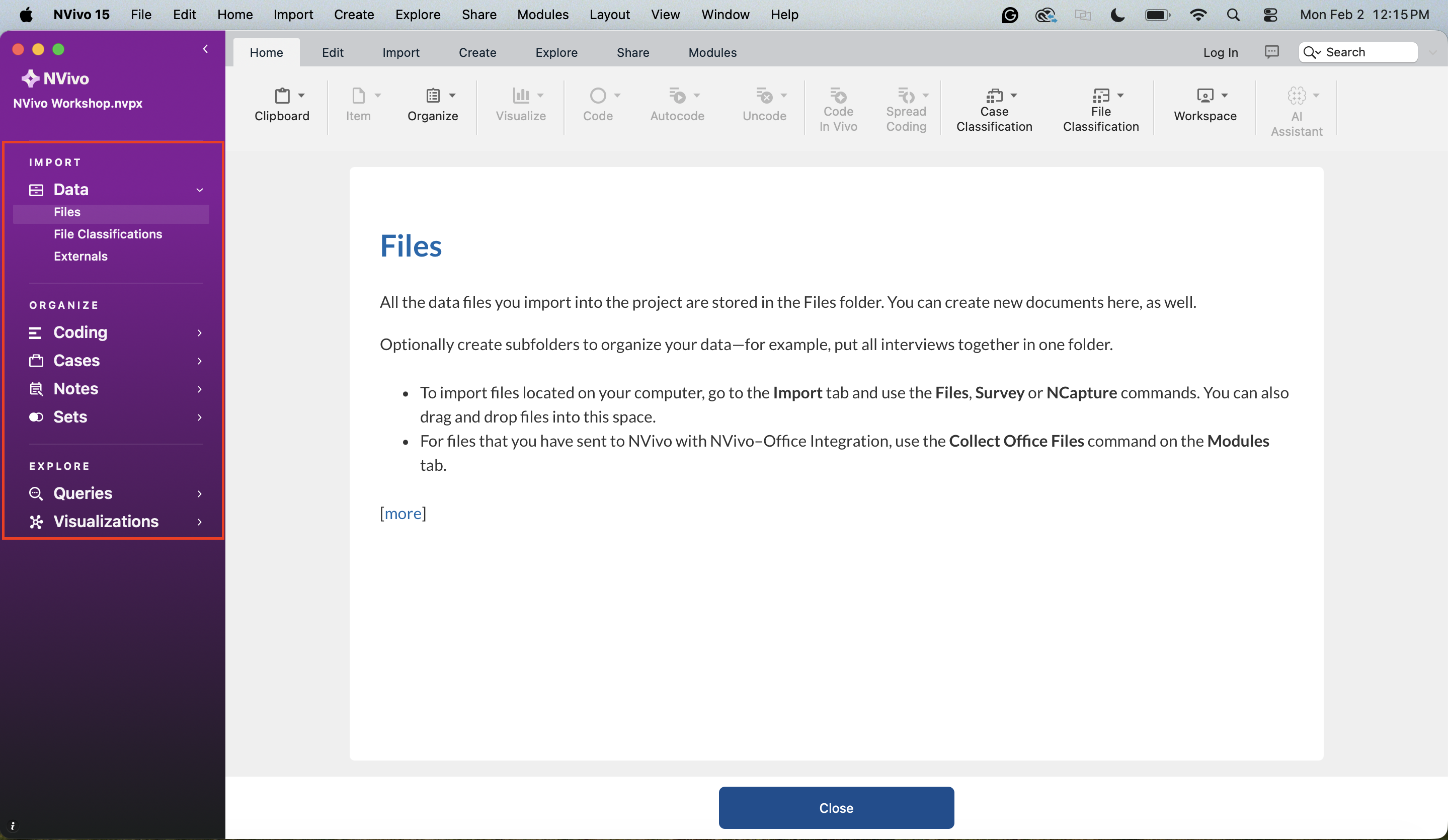Expand the Queries section

pos(200,493)
